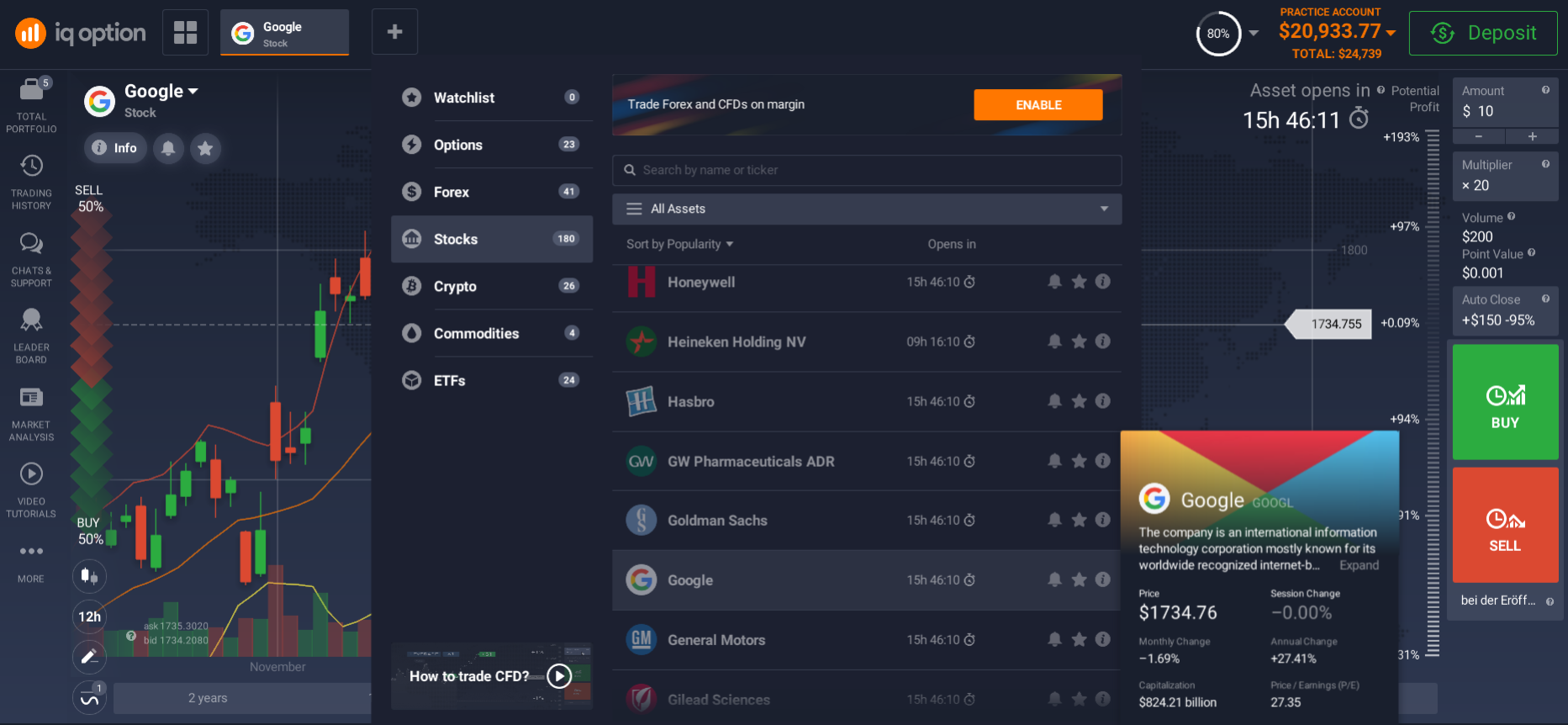Star Heineken Holding NV as favorite
Screen dimensions: 1568x725
coord(1079,341)
